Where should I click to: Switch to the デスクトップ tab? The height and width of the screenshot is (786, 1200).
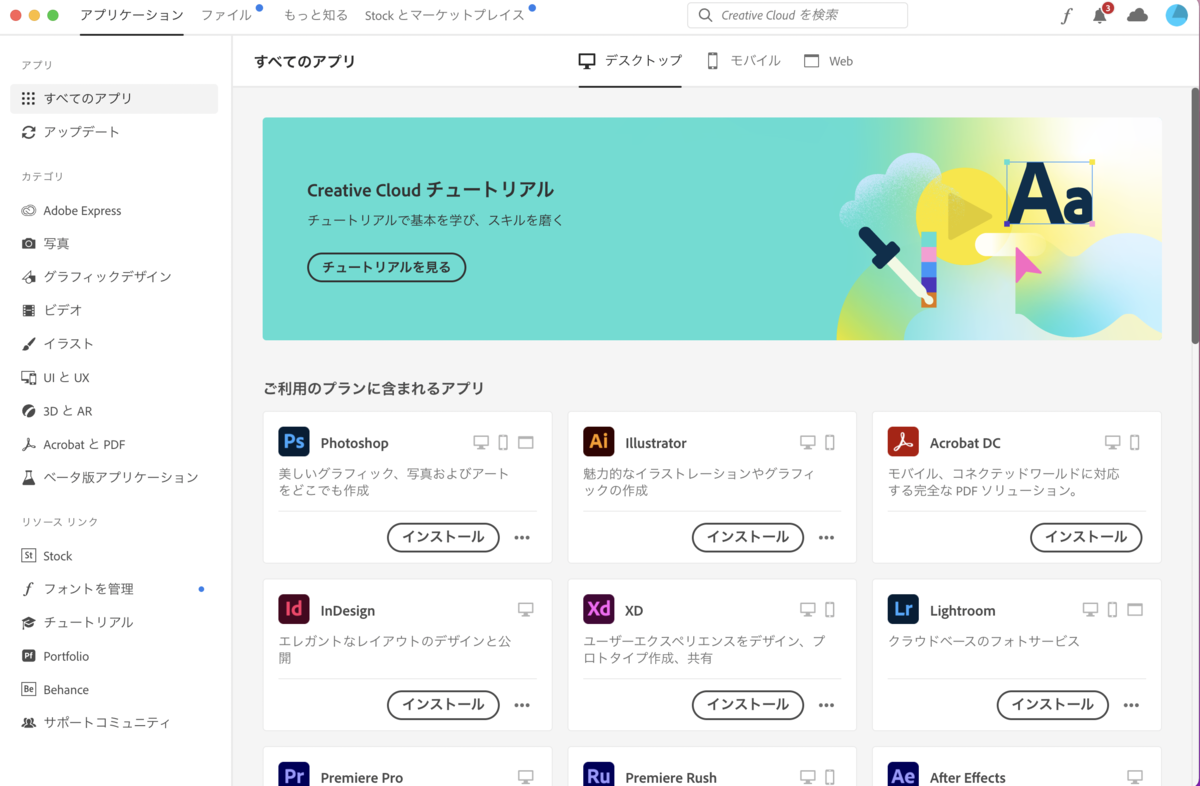(630, 61)
